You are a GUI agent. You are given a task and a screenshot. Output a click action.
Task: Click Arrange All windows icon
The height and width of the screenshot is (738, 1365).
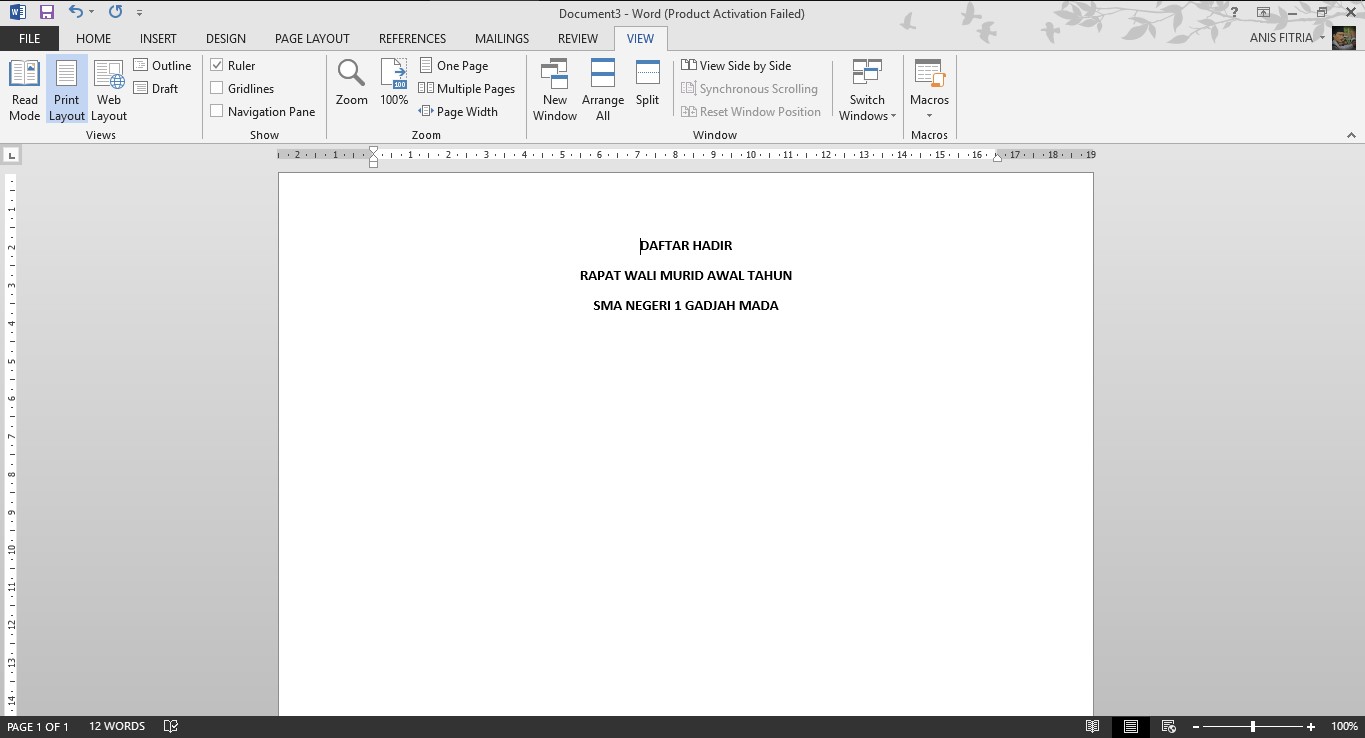point(603,89)
